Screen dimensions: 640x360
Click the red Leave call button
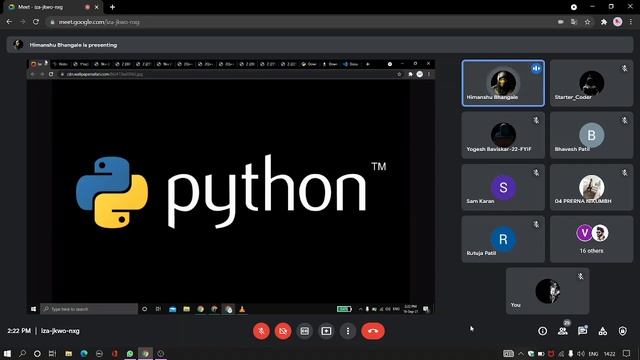click(x=373, y=331)
